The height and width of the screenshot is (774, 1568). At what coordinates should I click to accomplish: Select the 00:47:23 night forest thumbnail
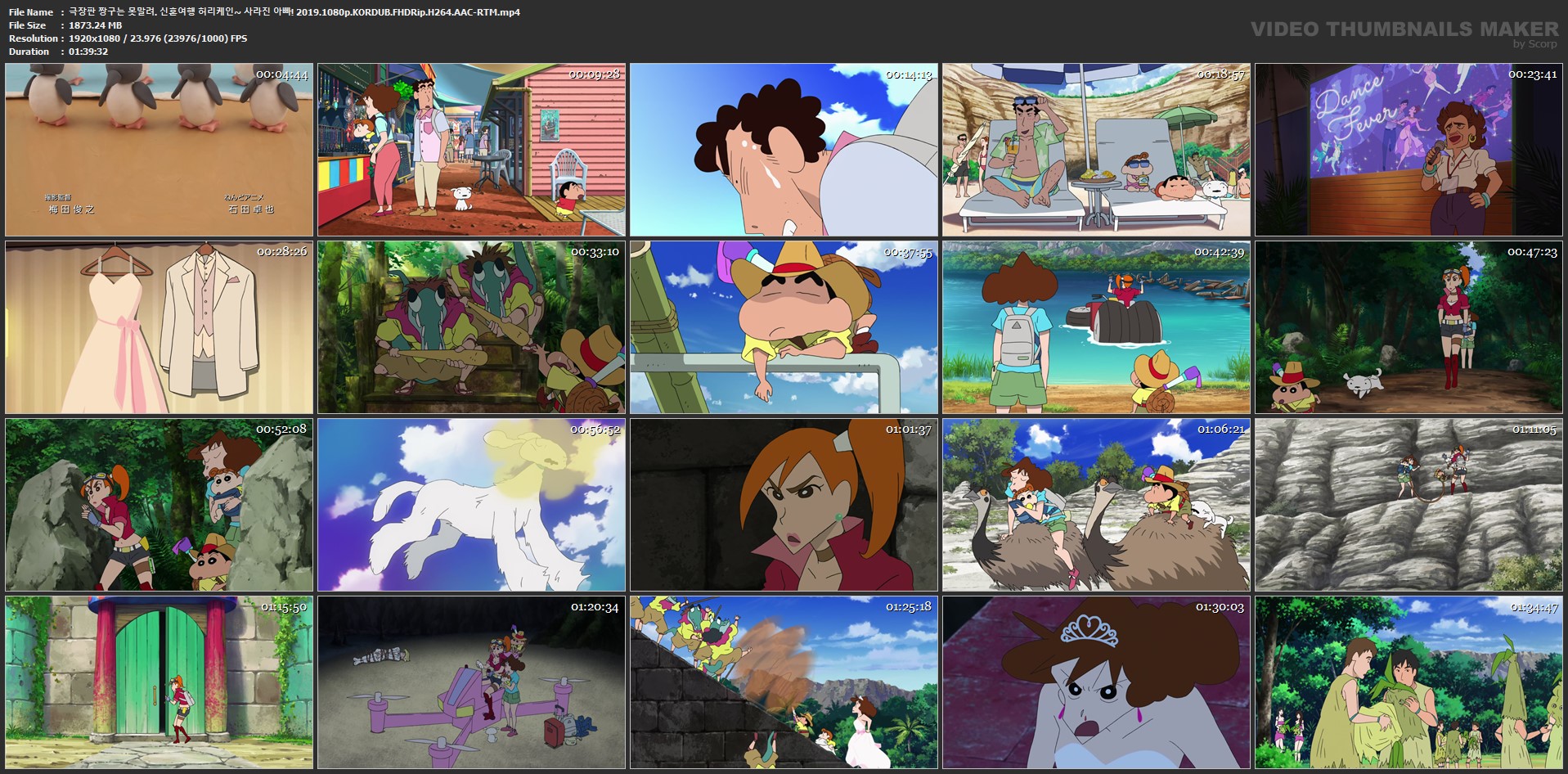(1409, 327)
